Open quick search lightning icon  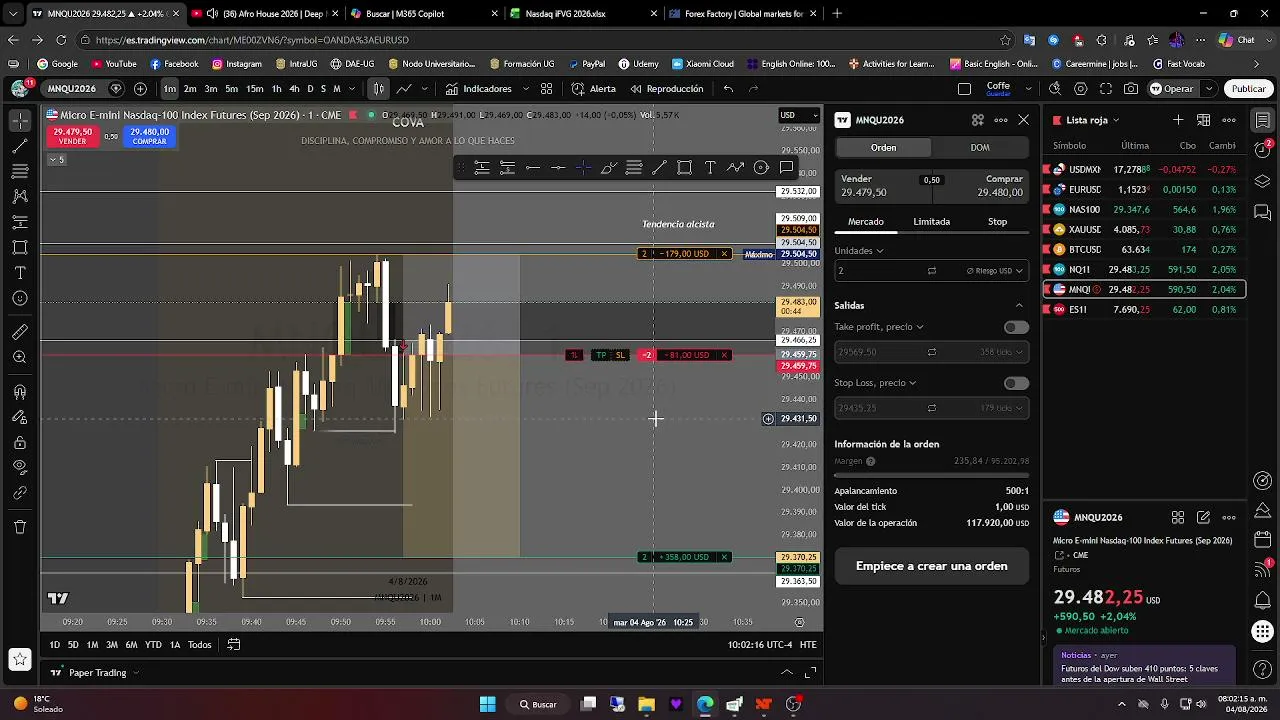pos(1055,89)
